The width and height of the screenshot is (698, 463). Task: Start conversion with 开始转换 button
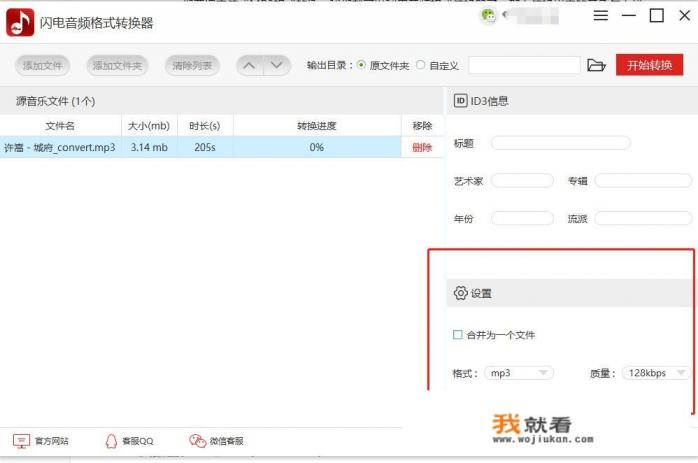[x=649, y=65]
